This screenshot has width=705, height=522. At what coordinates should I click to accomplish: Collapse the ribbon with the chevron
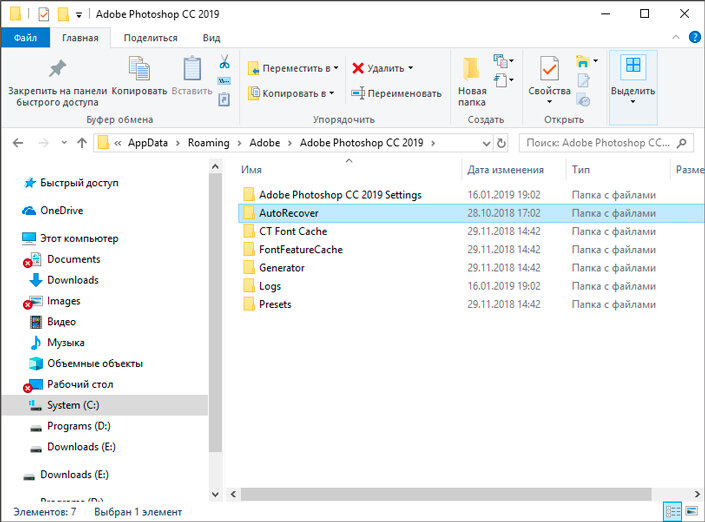[676, 37]
